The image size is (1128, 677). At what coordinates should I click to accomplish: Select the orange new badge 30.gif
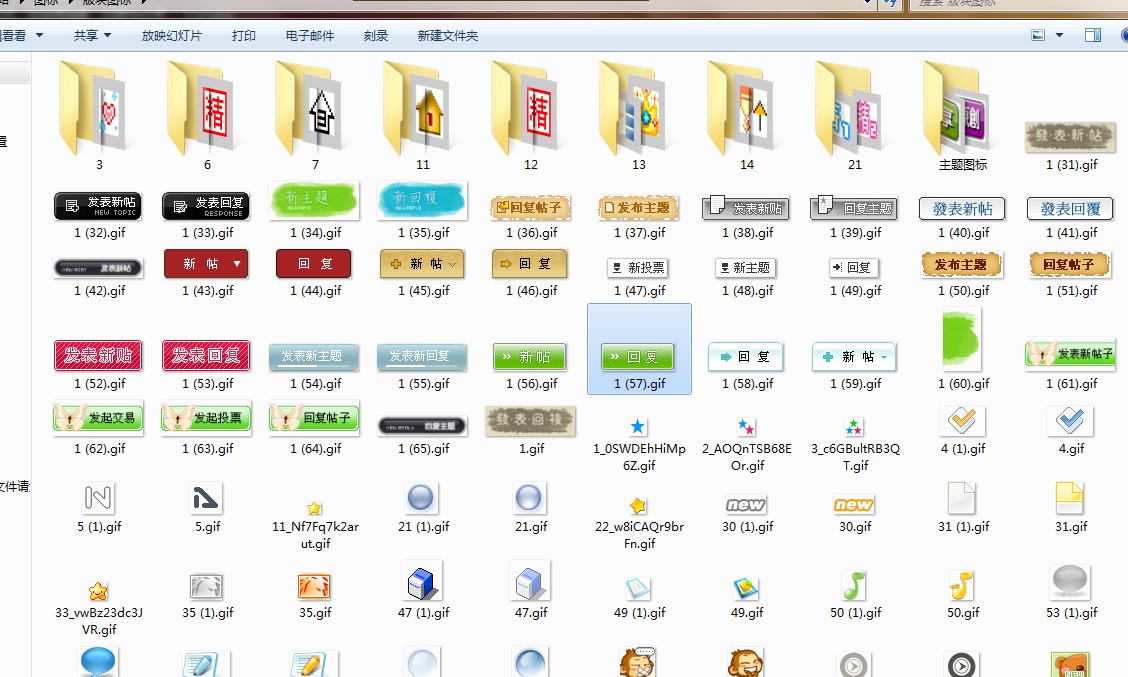854,504
